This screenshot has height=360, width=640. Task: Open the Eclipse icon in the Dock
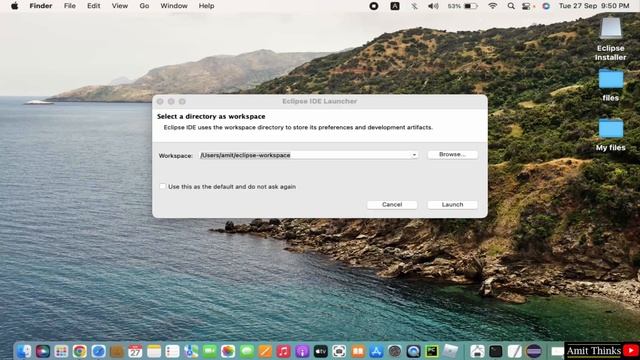533,351
